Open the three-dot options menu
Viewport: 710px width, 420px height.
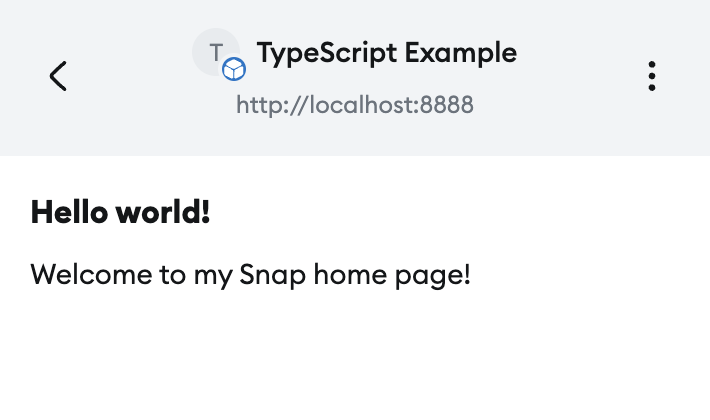[652, 76]
